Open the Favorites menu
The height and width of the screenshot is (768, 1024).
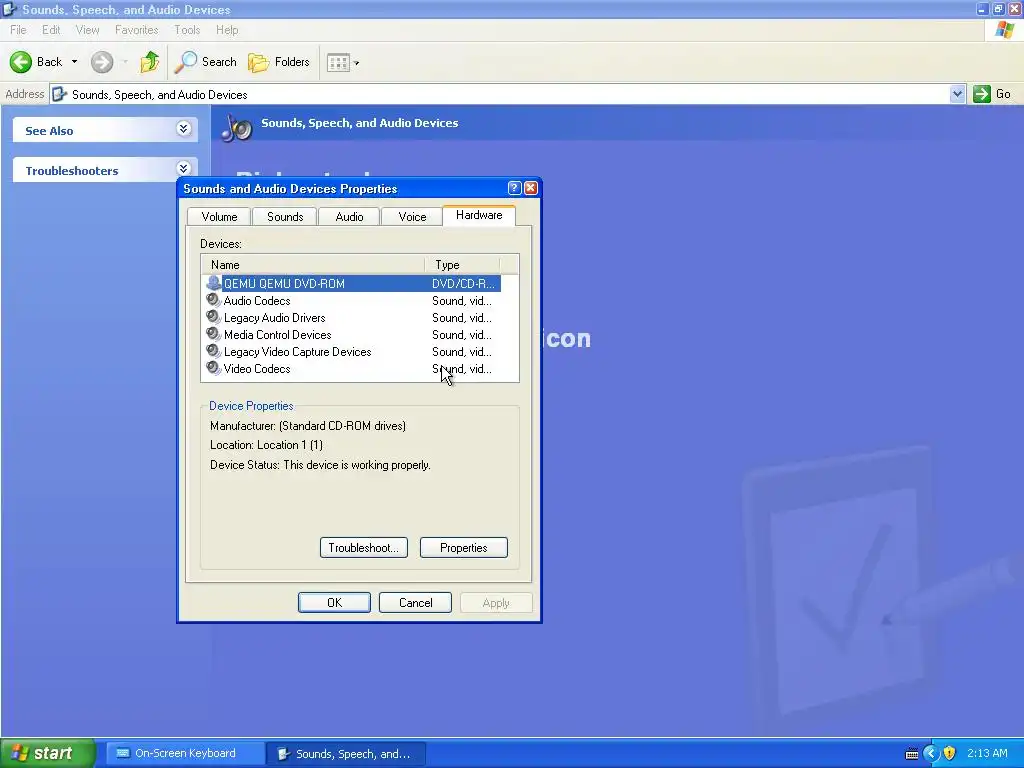136,30
